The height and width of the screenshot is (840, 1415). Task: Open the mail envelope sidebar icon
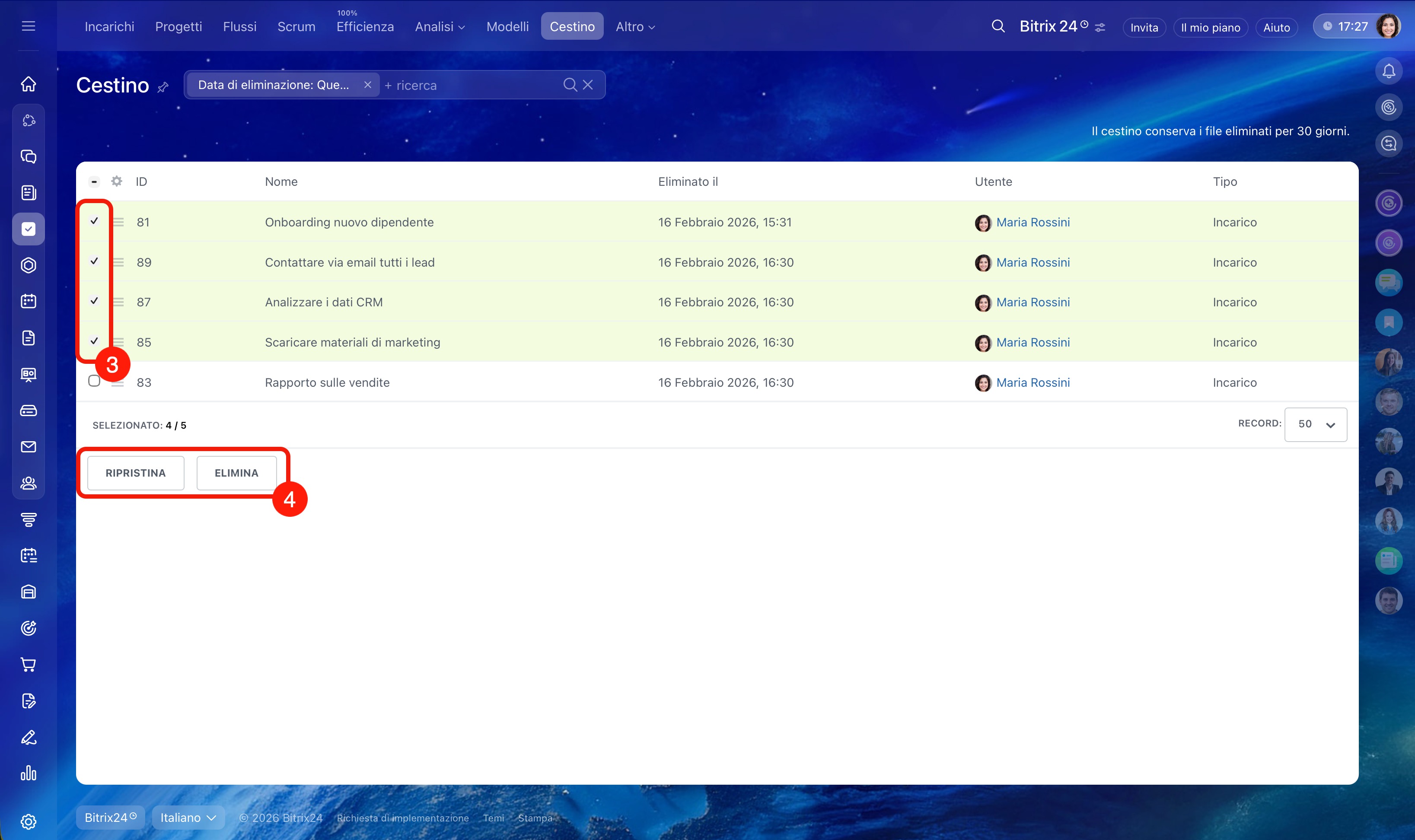(28, 447)
